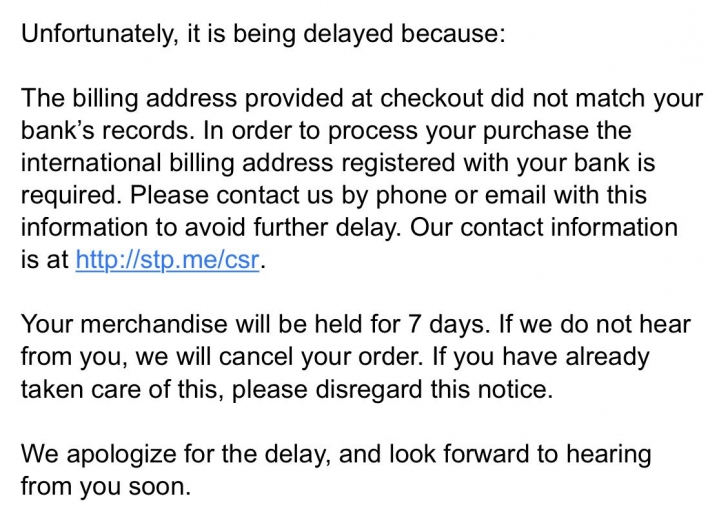Click 'Our contact information' text

(x=544, y=227)
